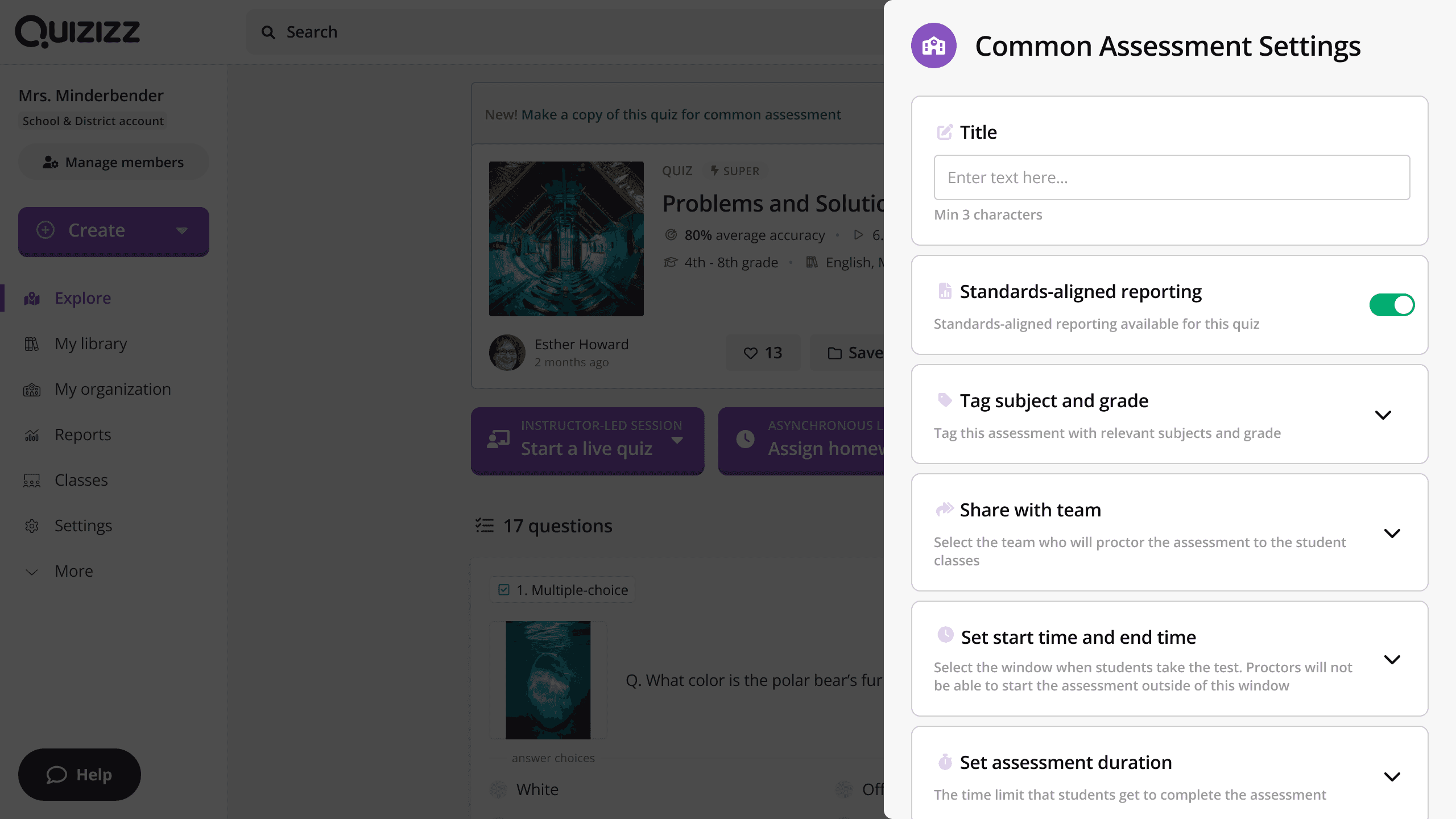Expand Set start time and end time
1456x819 pixels.
coord(1392,660)
